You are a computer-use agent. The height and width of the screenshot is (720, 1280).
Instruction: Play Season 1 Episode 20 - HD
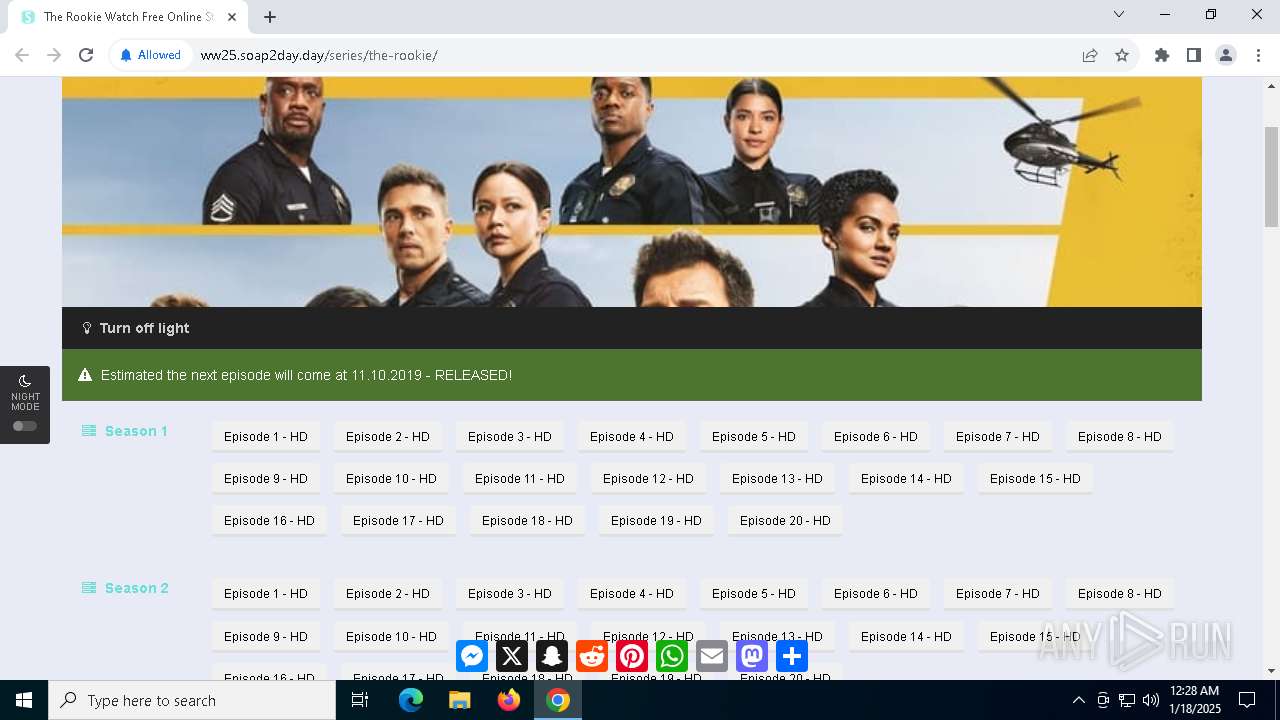click(785, 521)
